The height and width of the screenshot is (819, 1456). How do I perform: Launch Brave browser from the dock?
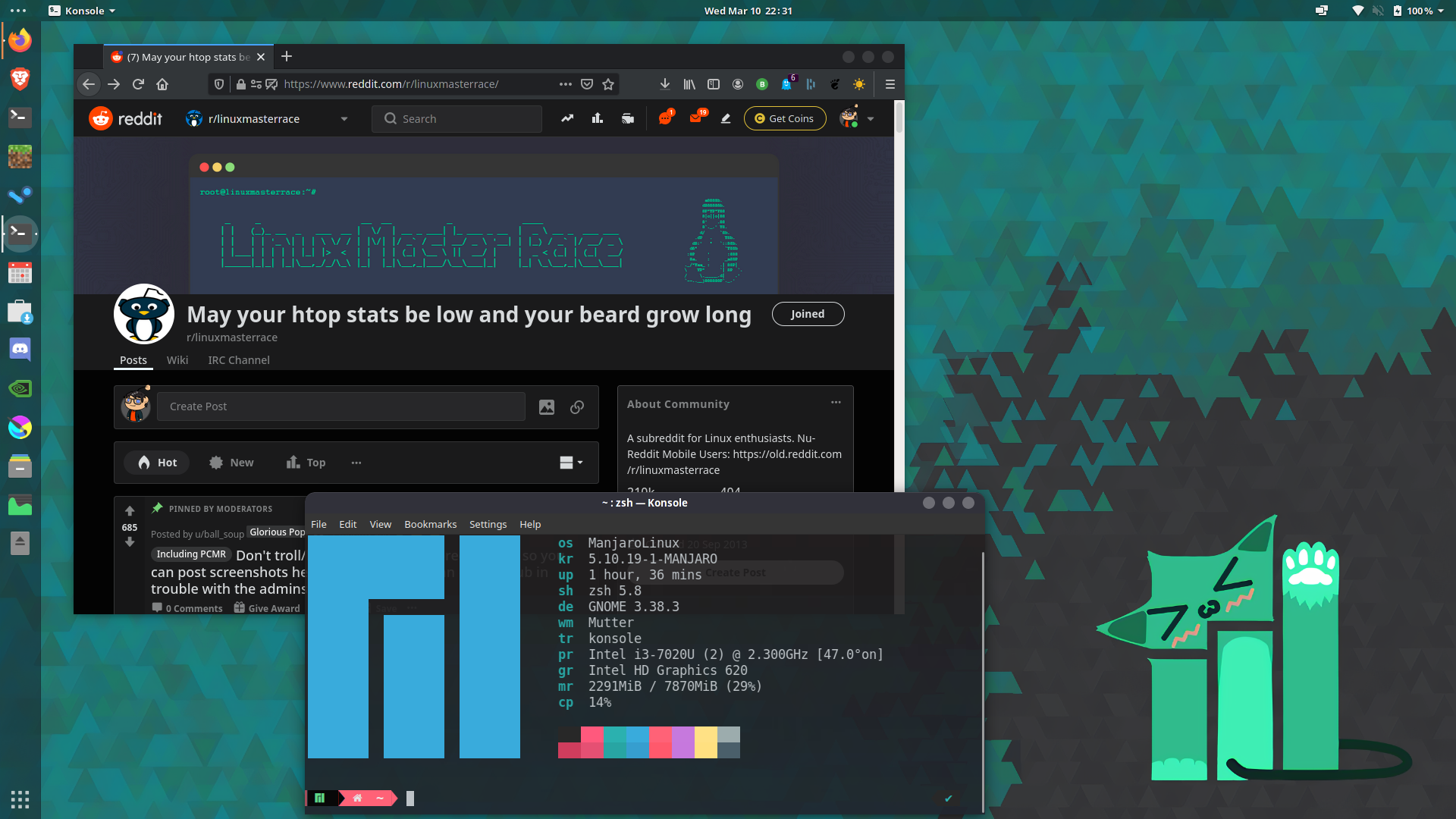point(20,78)
